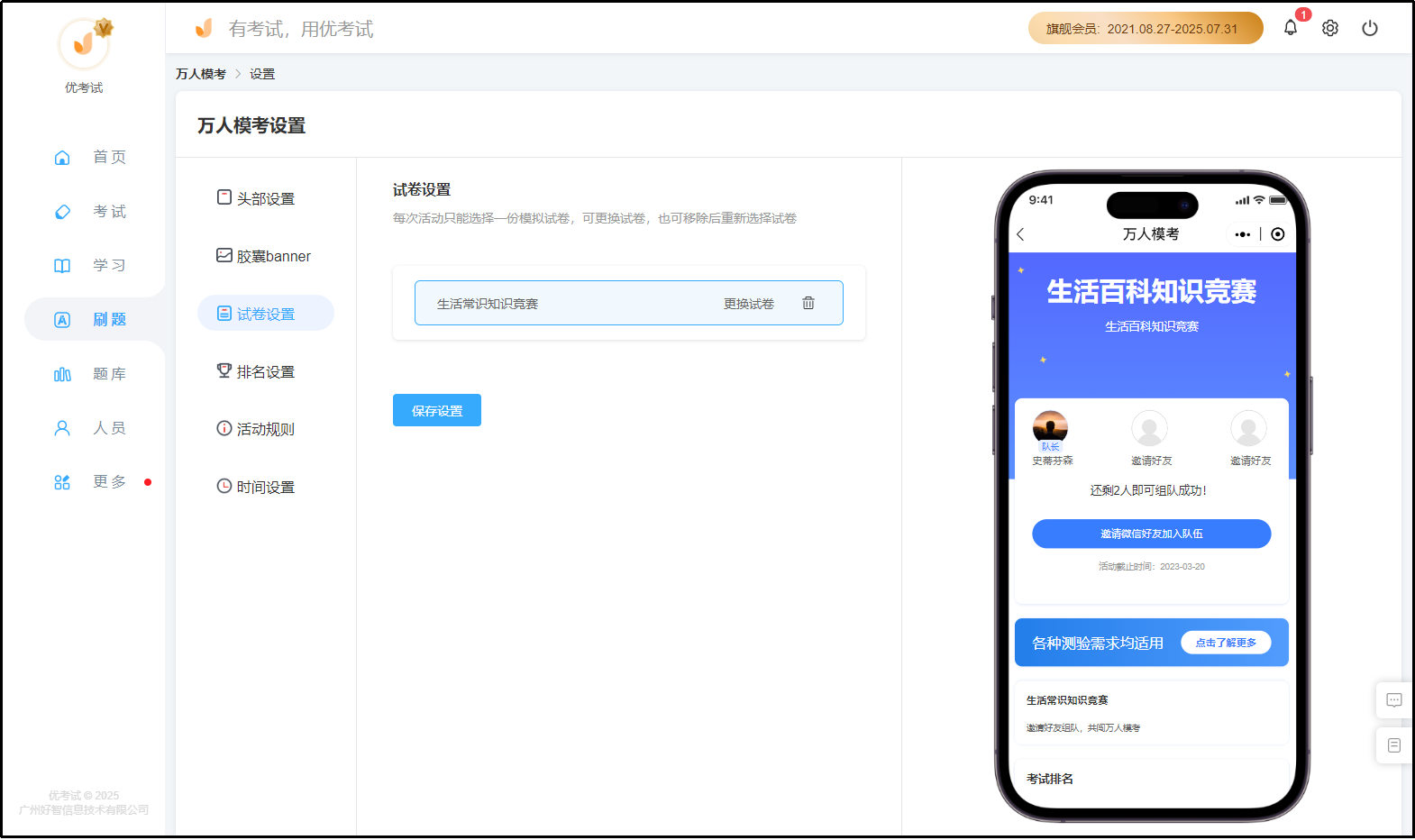Open 活动规则 settings tab
Image resolution: width=1415 pixels, height=840 pixels.
266,429
